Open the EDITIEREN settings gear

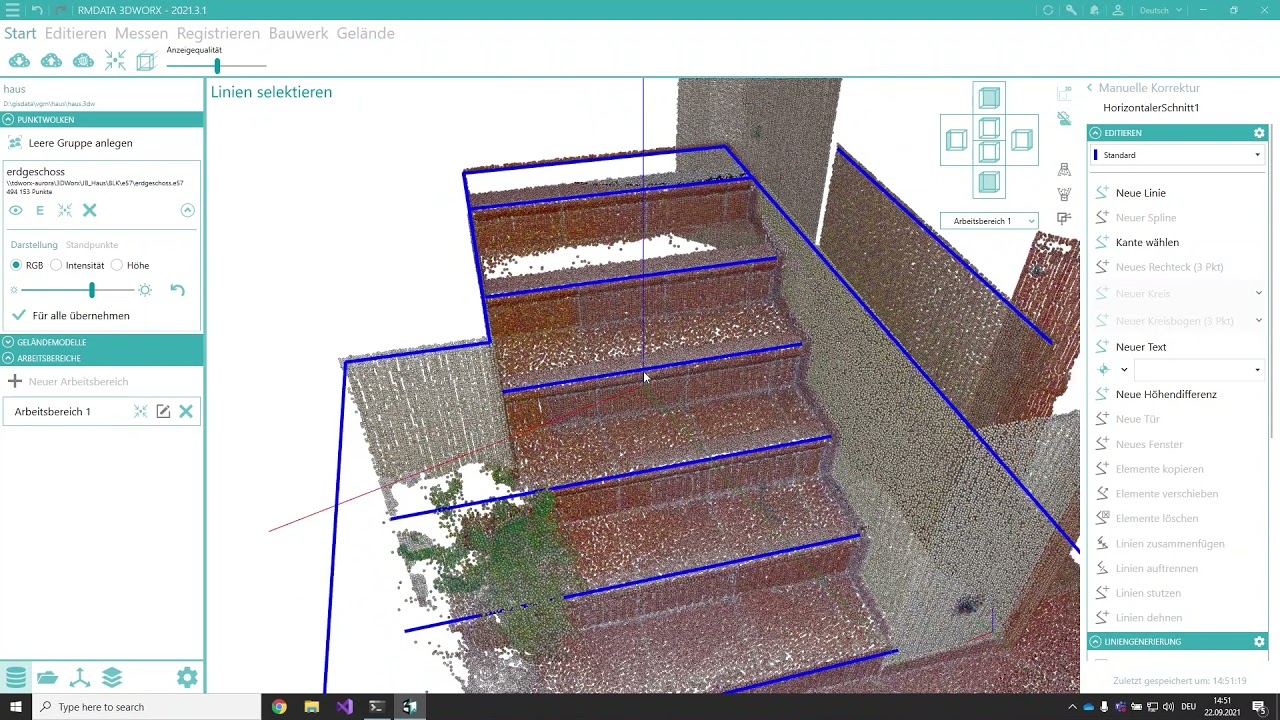(1259, 133)
